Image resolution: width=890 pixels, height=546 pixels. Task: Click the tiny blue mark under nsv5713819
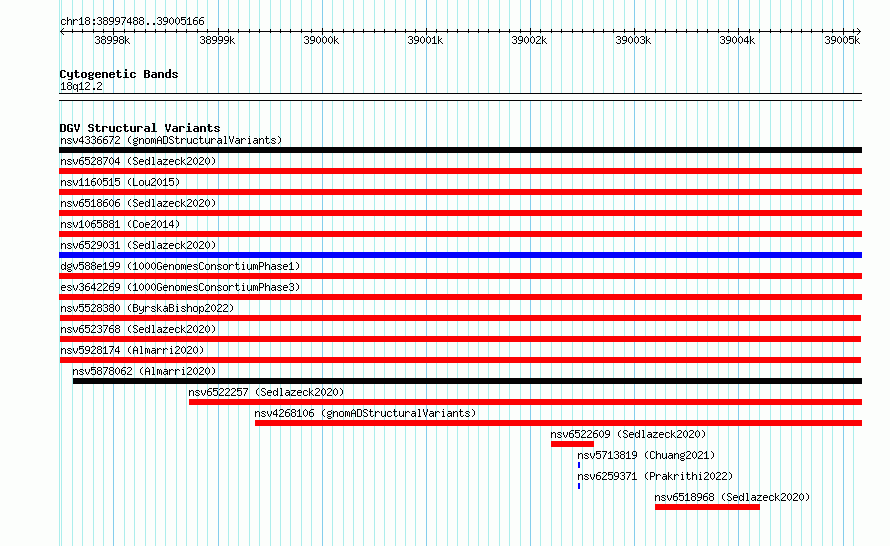(x=579, y=465)
